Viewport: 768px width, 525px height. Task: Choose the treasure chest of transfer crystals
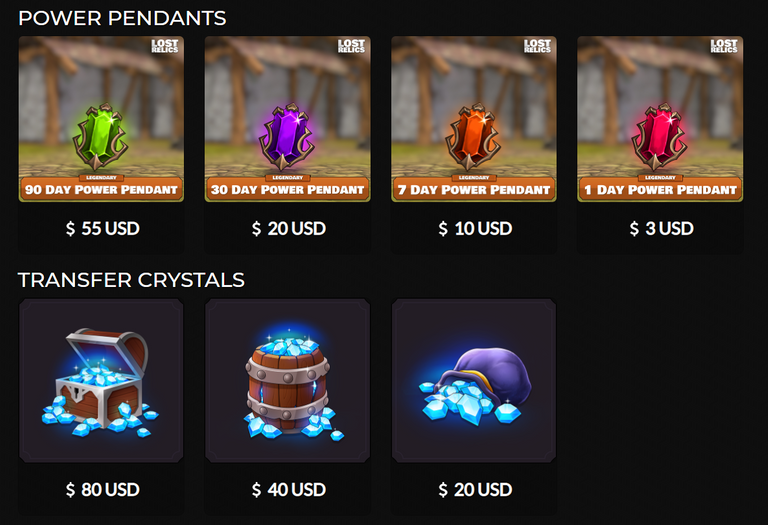click(101, 382)
